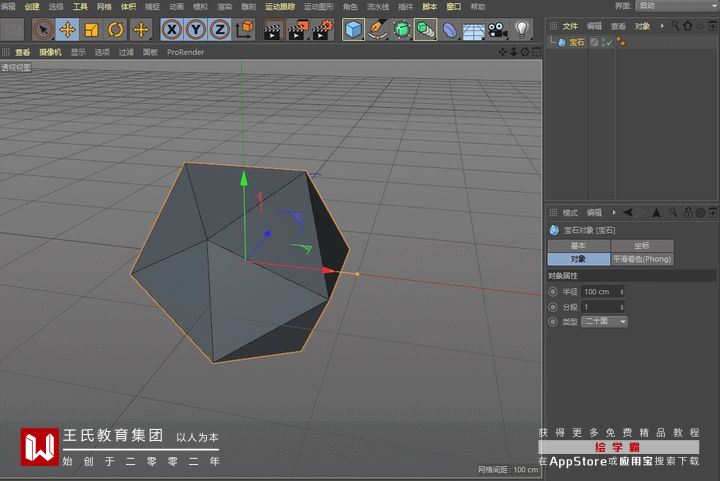Click the recent-tool cross icon
Screen dimensions: 720x481
click(x=141, y=30)
